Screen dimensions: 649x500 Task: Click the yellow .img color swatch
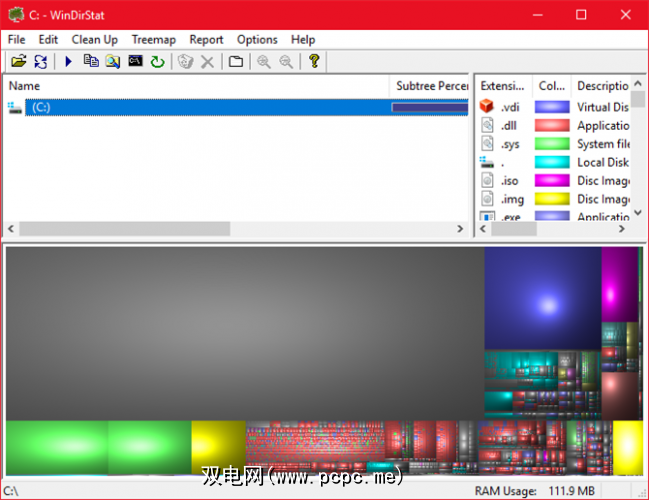tap(552, 199)
